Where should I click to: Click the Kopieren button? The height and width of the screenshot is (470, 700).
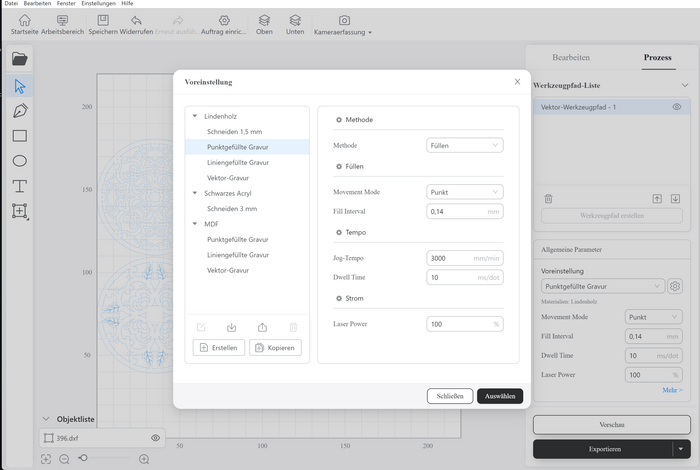pos(275,348)
